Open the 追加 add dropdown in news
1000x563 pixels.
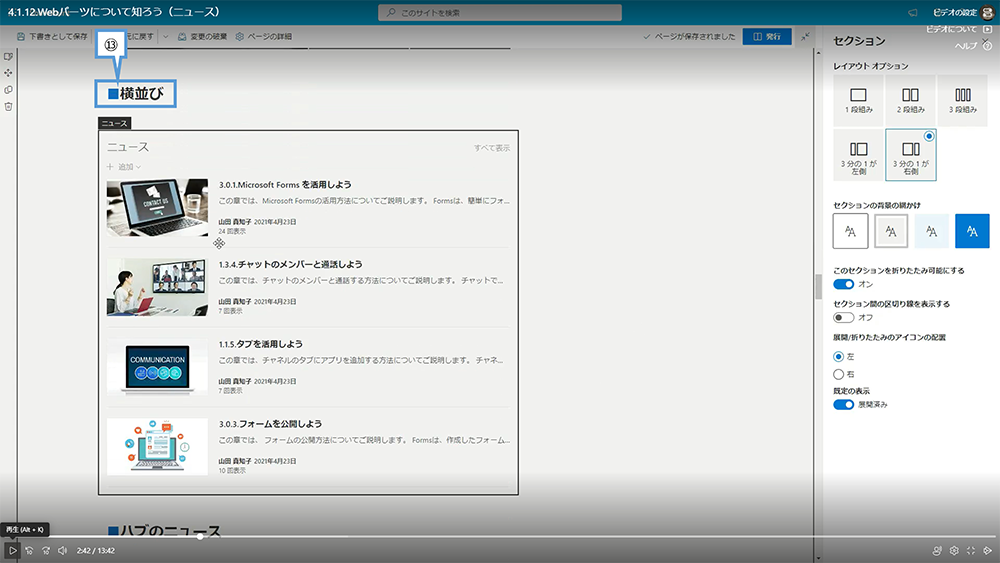coord(124,167)
